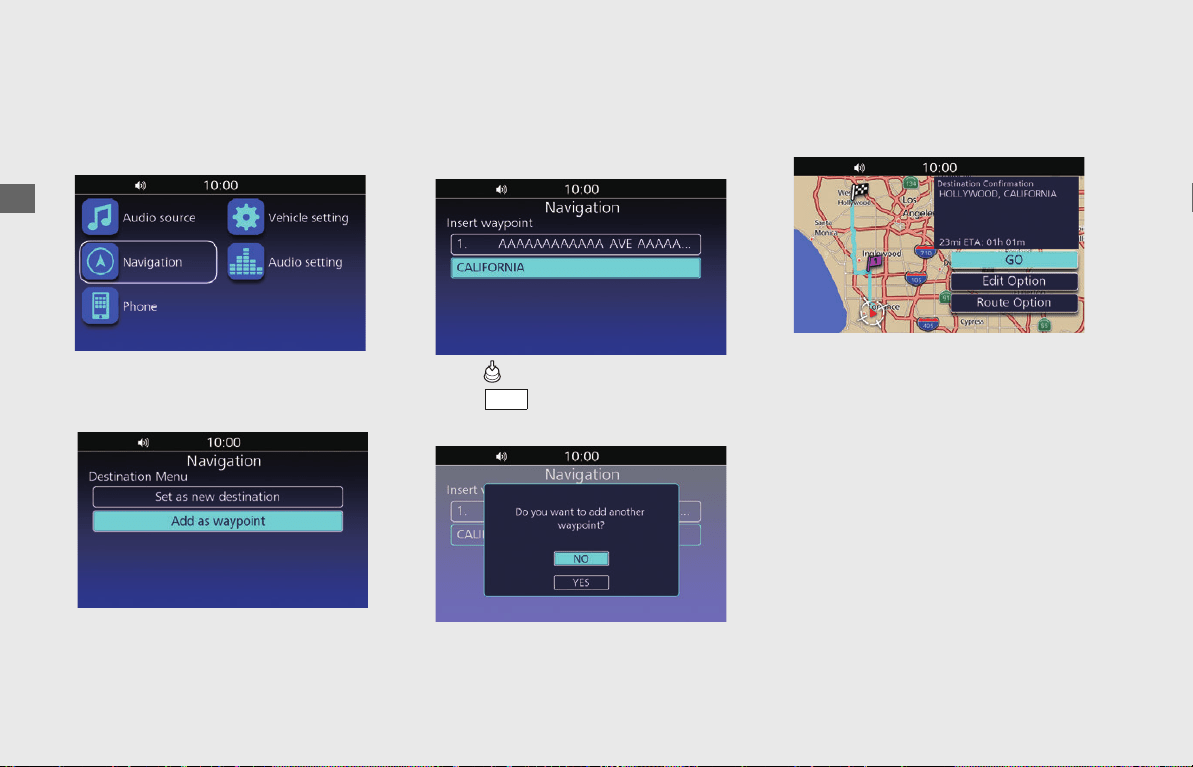Image resolution: width=1193 pixels, height=767 pixels.
Task: Click the green route 91 shield
Action: (945, 298)
